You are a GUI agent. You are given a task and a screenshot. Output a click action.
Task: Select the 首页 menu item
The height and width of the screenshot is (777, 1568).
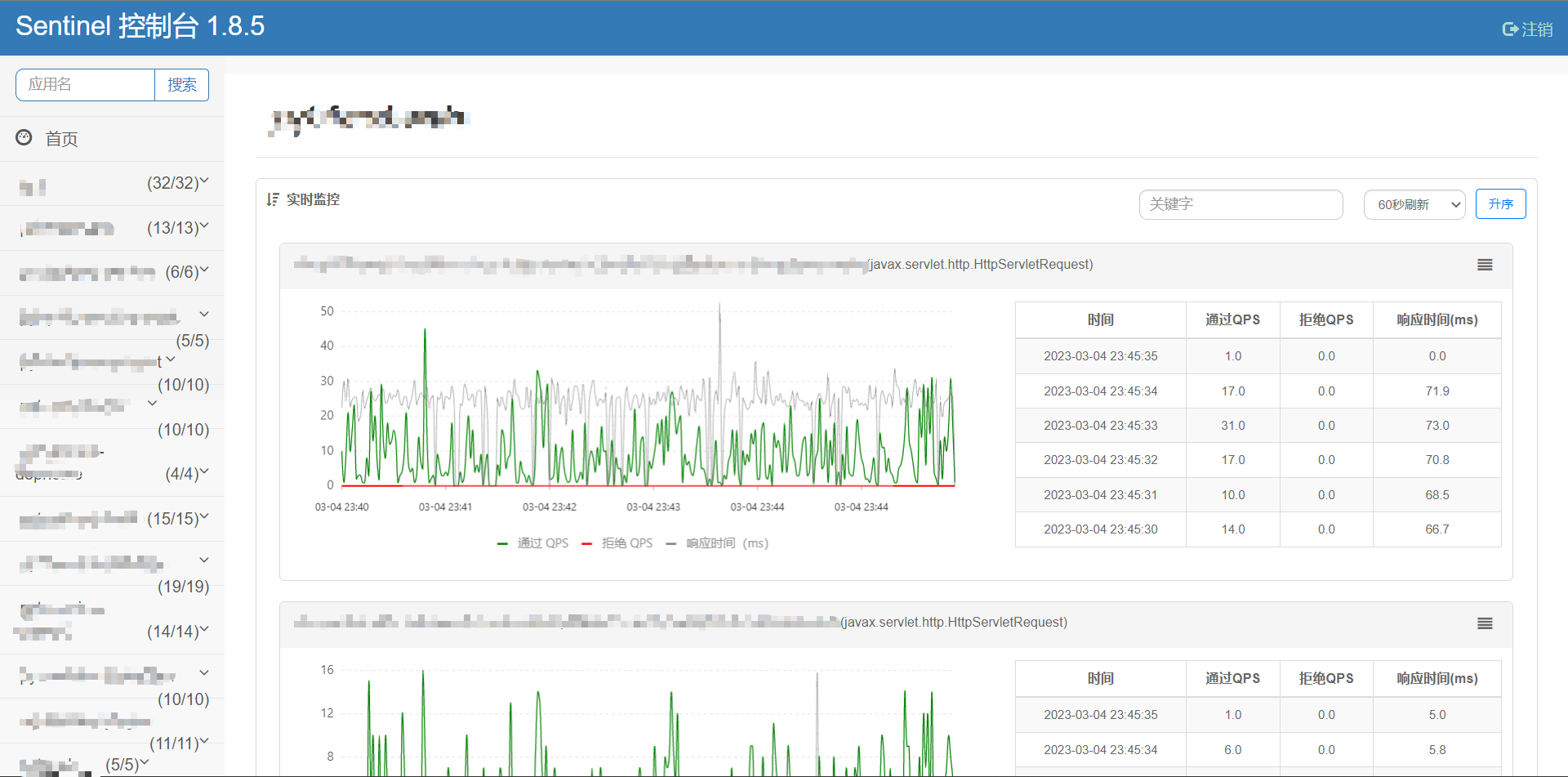click(x=61, y=138)
